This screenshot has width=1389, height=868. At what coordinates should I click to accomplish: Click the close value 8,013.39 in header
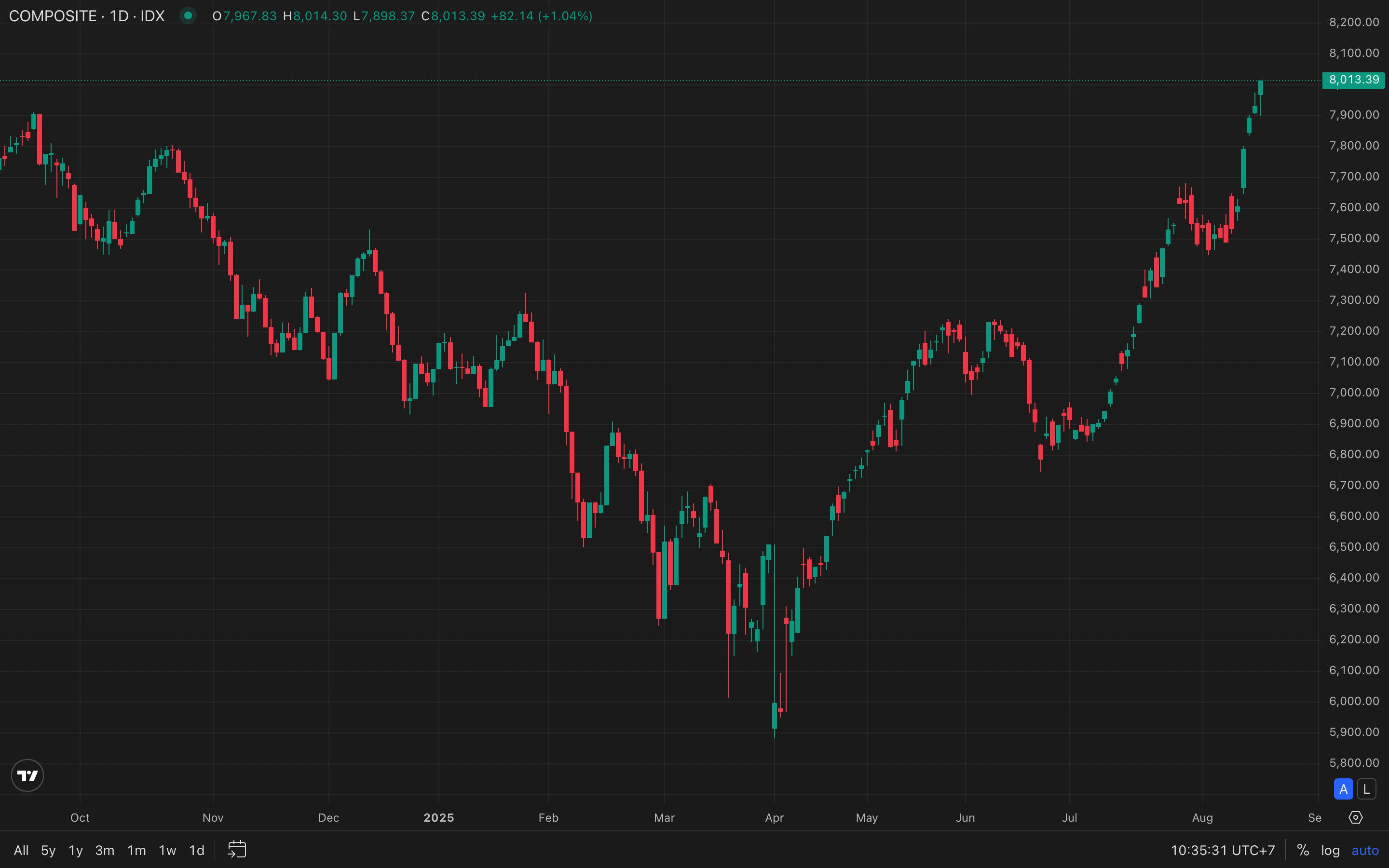coord(457,16)
